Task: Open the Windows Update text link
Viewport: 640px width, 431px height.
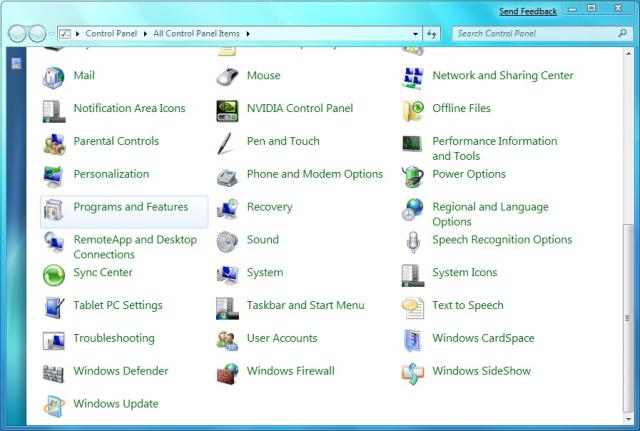Action: tap(116, 404)
